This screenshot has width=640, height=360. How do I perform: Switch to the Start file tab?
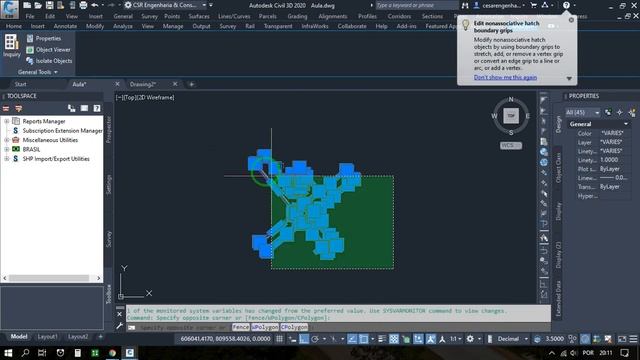(x=20, y=84)
